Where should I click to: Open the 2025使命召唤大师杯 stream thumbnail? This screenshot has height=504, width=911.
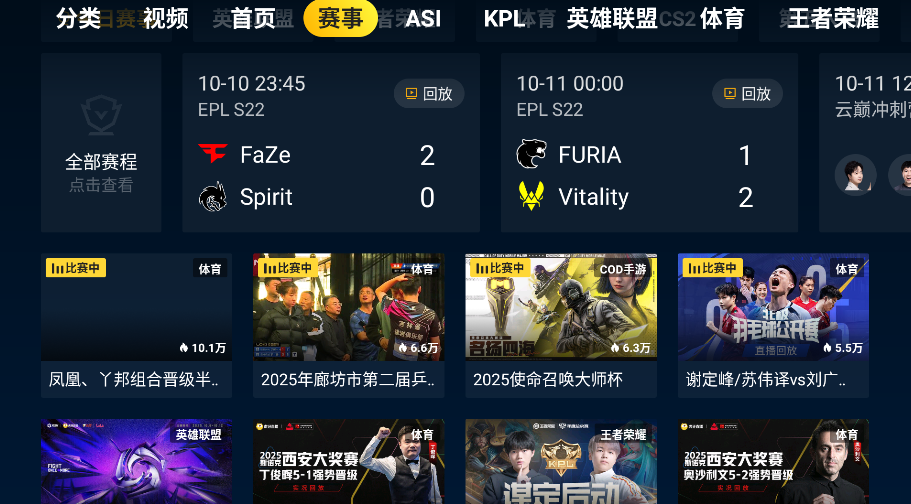pos(561,307)
